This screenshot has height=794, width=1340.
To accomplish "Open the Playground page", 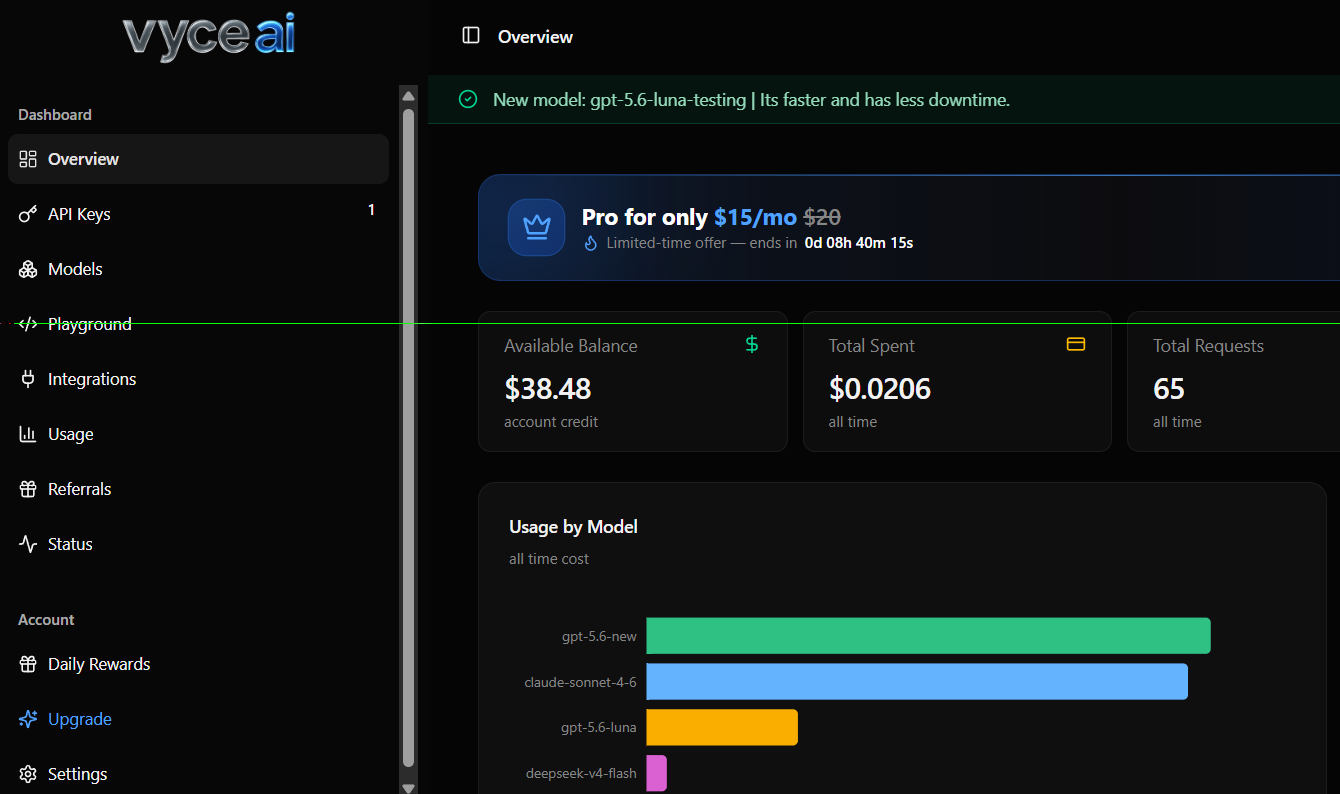I will pos(198,324).
